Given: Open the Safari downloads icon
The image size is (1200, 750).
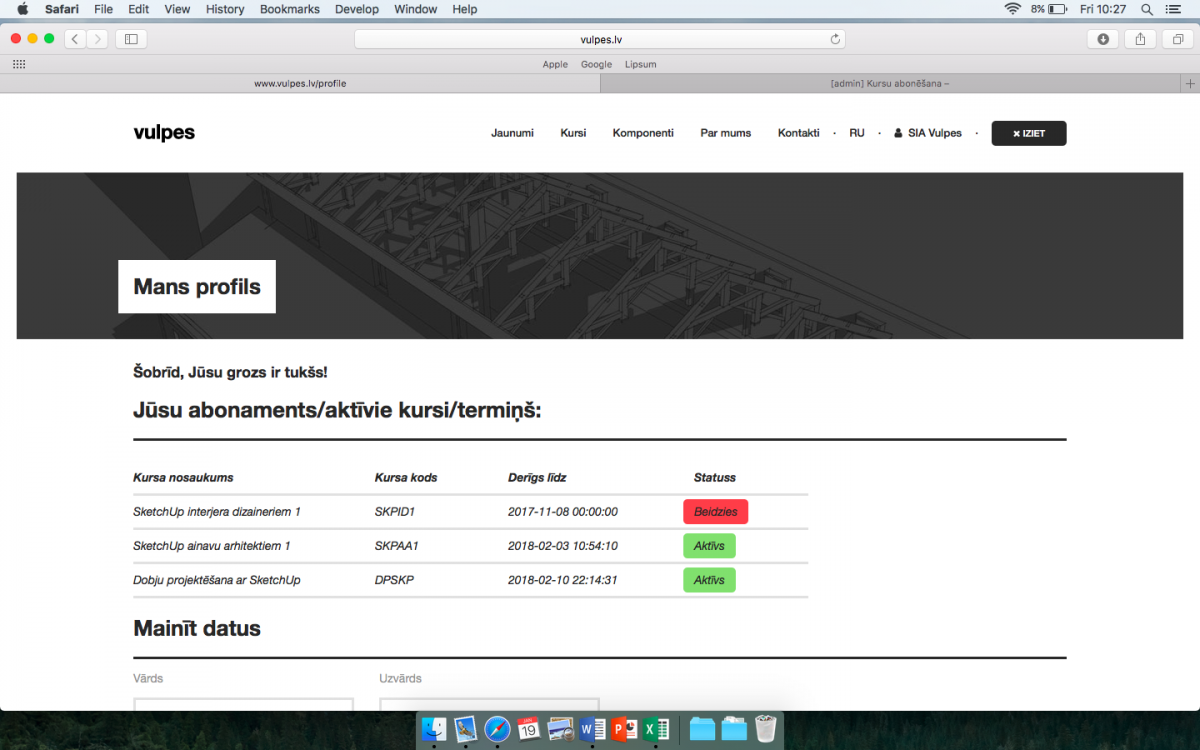Looking at the screenshot, I should [1103, 39].
